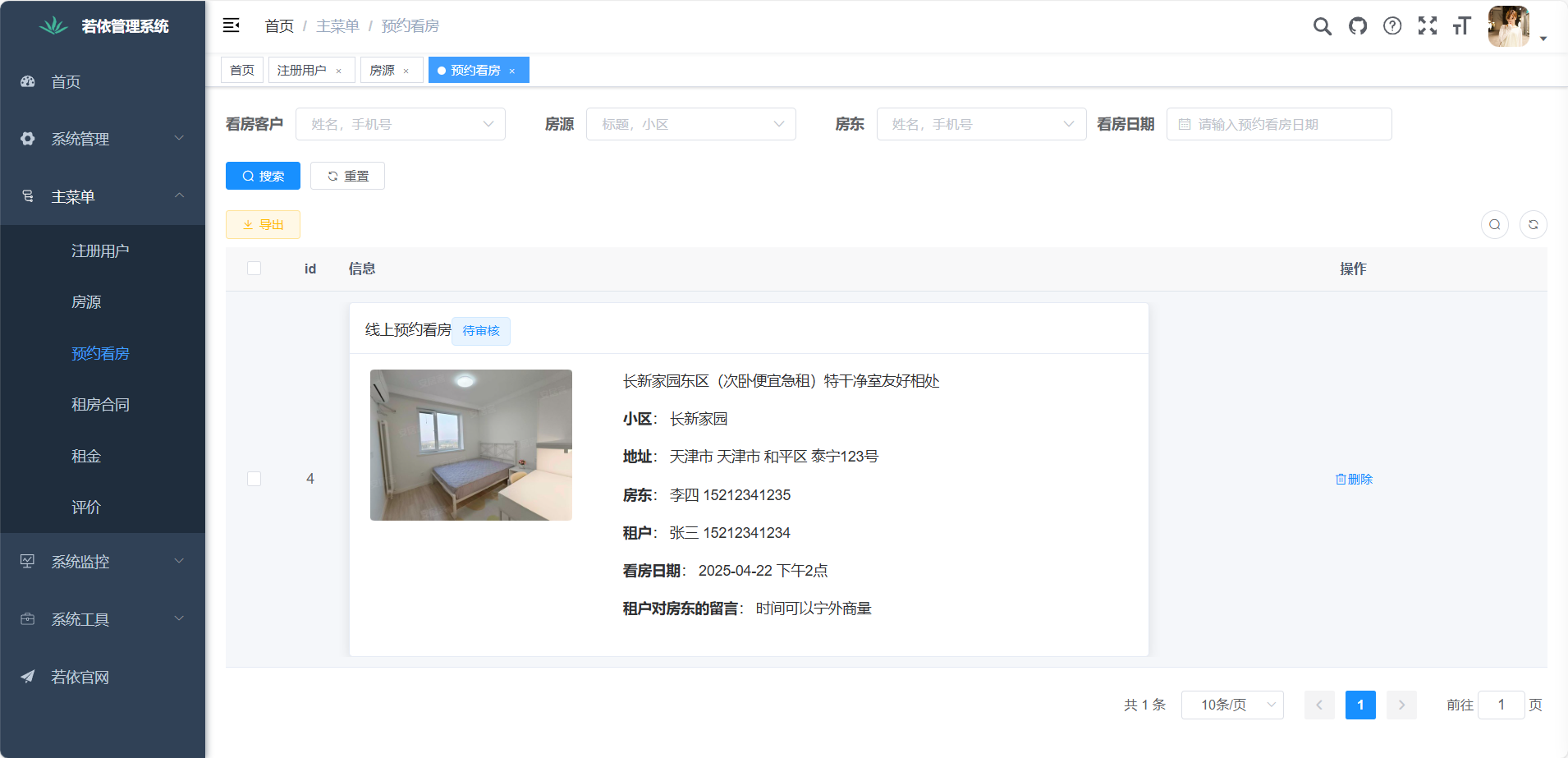
Task: Click the 待审核 status tag
Action: tap(481, 331)
